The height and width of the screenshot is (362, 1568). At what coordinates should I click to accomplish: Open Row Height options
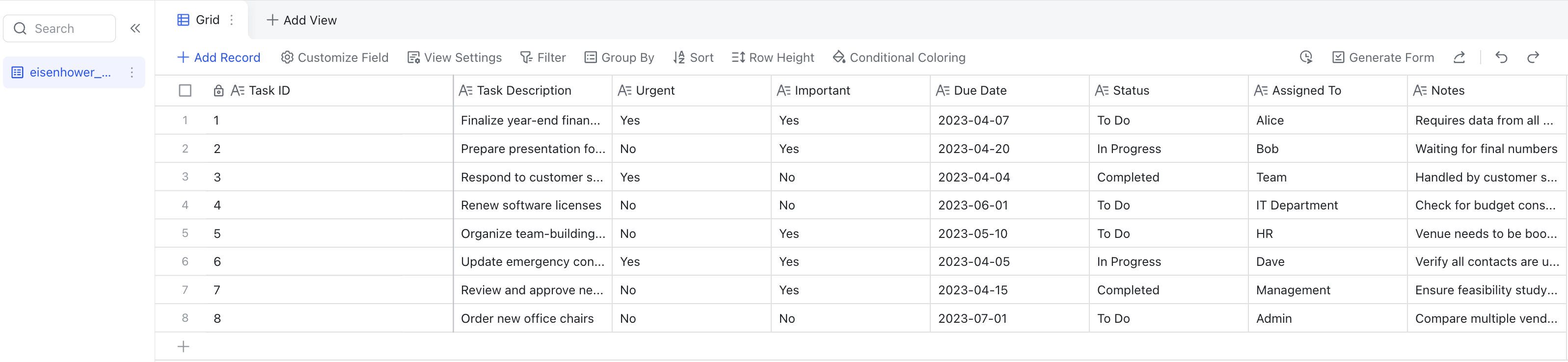click(772, 57)
